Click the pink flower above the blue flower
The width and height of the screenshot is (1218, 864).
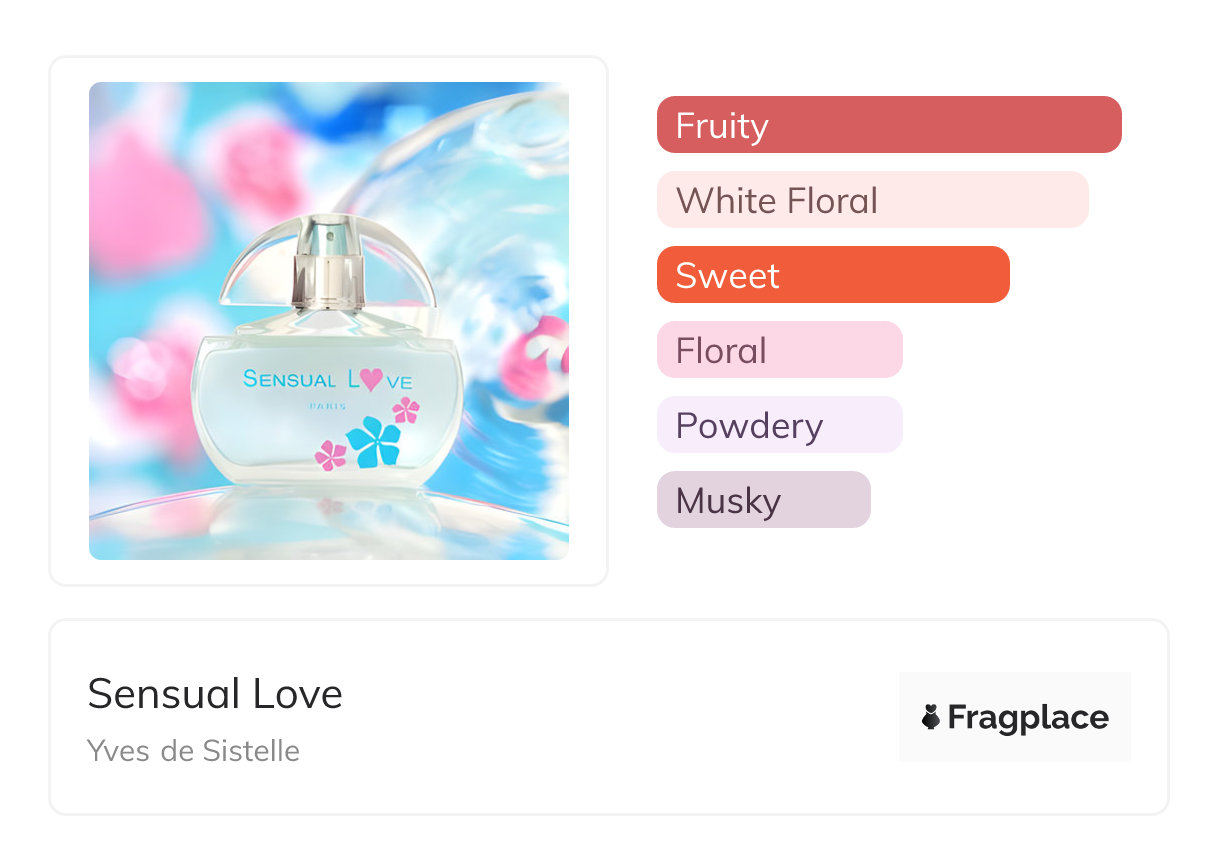coord(406,410)
